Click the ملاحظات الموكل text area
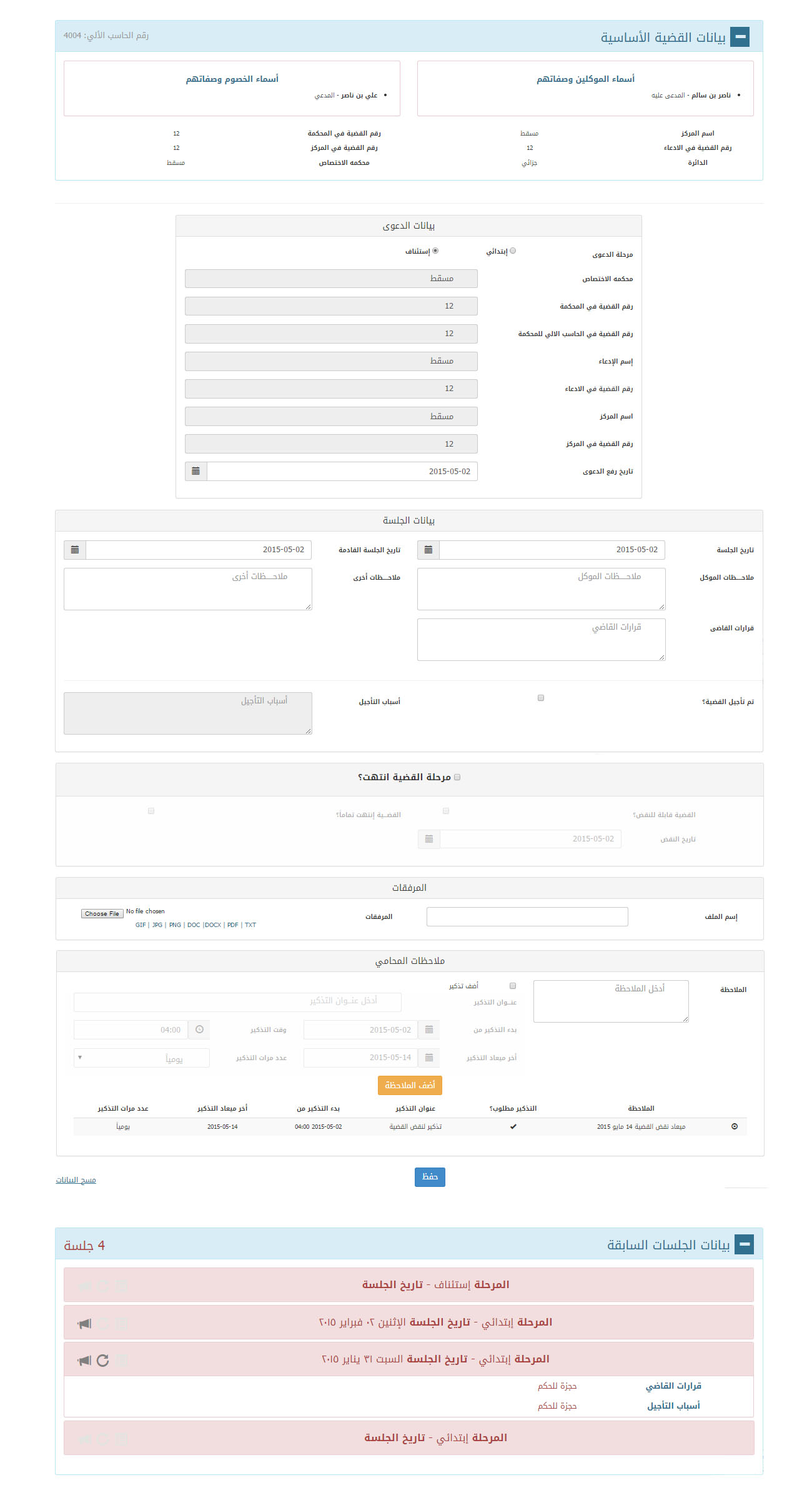 pos(542,589)
